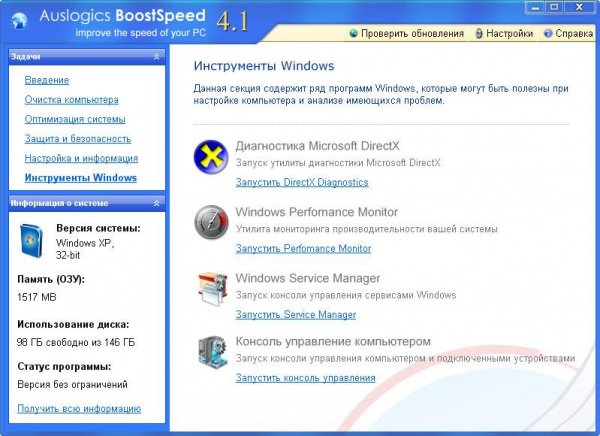
Task: Click the Версия без ограничений status text
Action: tap(72, 384)
